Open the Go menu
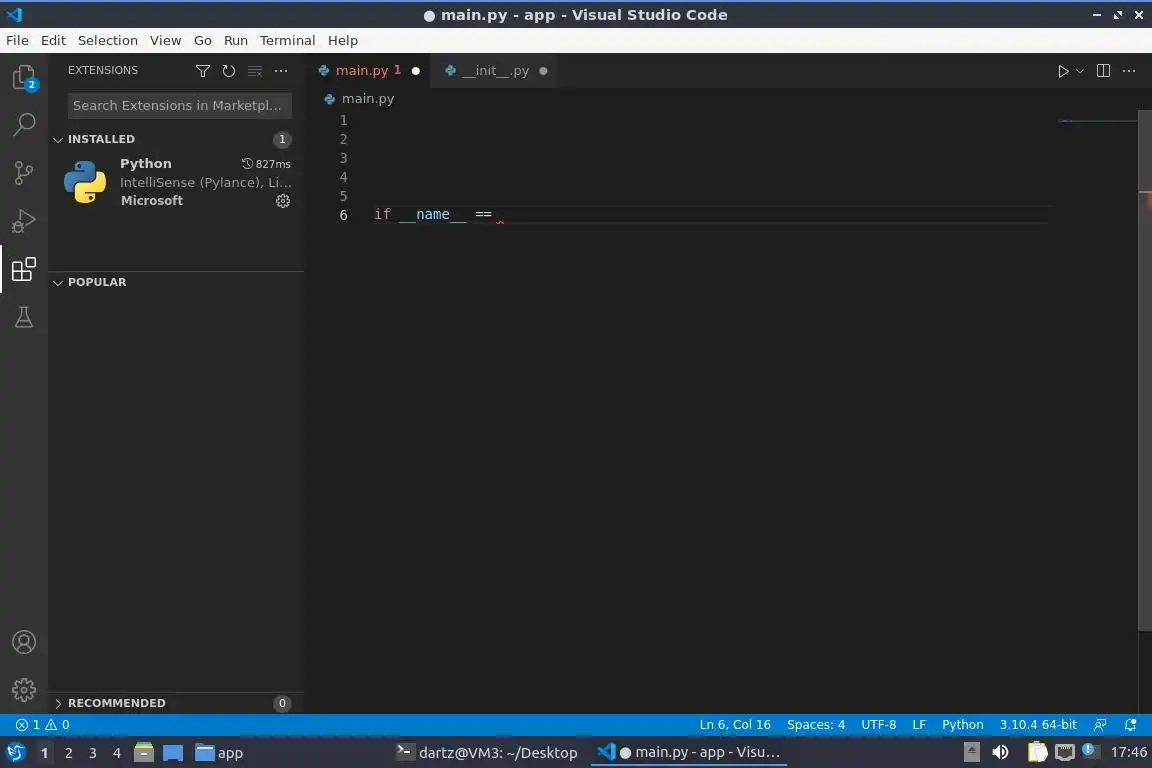Image resolution: width=1152 pixels, height=768 pixels. click(x=203, y=40)
